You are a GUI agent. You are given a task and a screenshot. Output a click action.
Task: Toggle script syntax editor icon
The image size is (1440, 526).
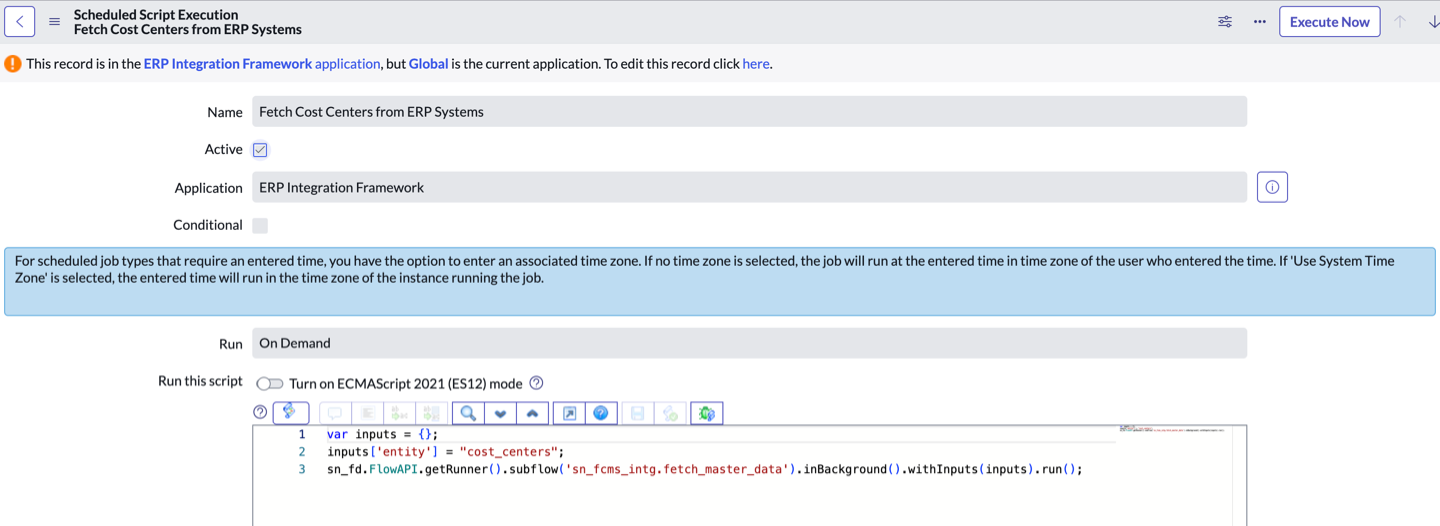pos(291,412)
